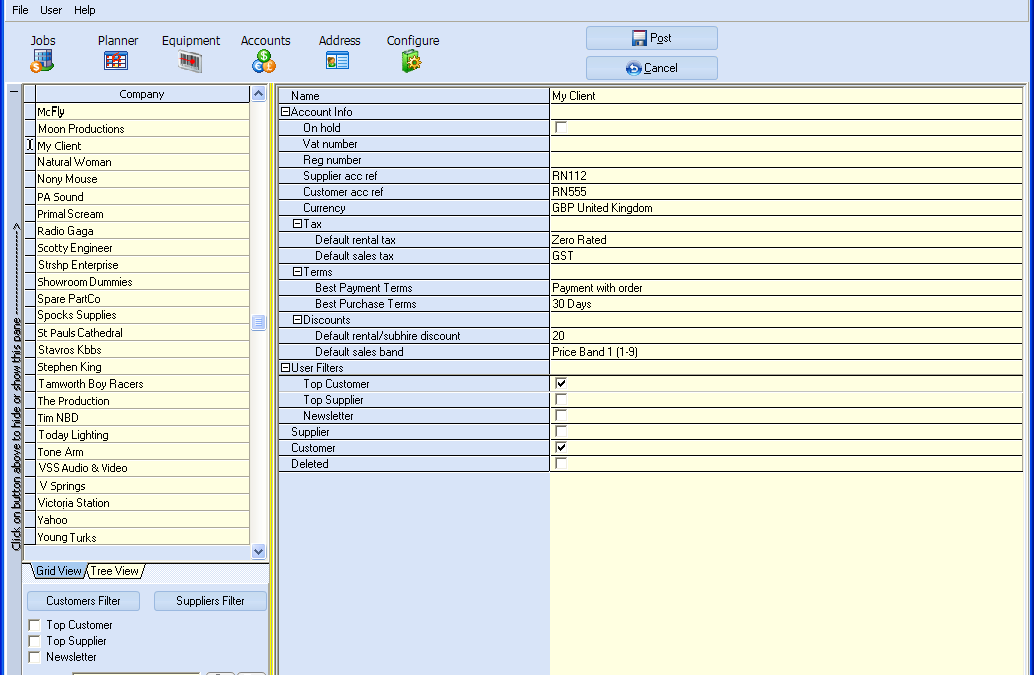Open the Planner calendar icon
The height and width of the screenshot is (675, 1034).
point(116,61)
